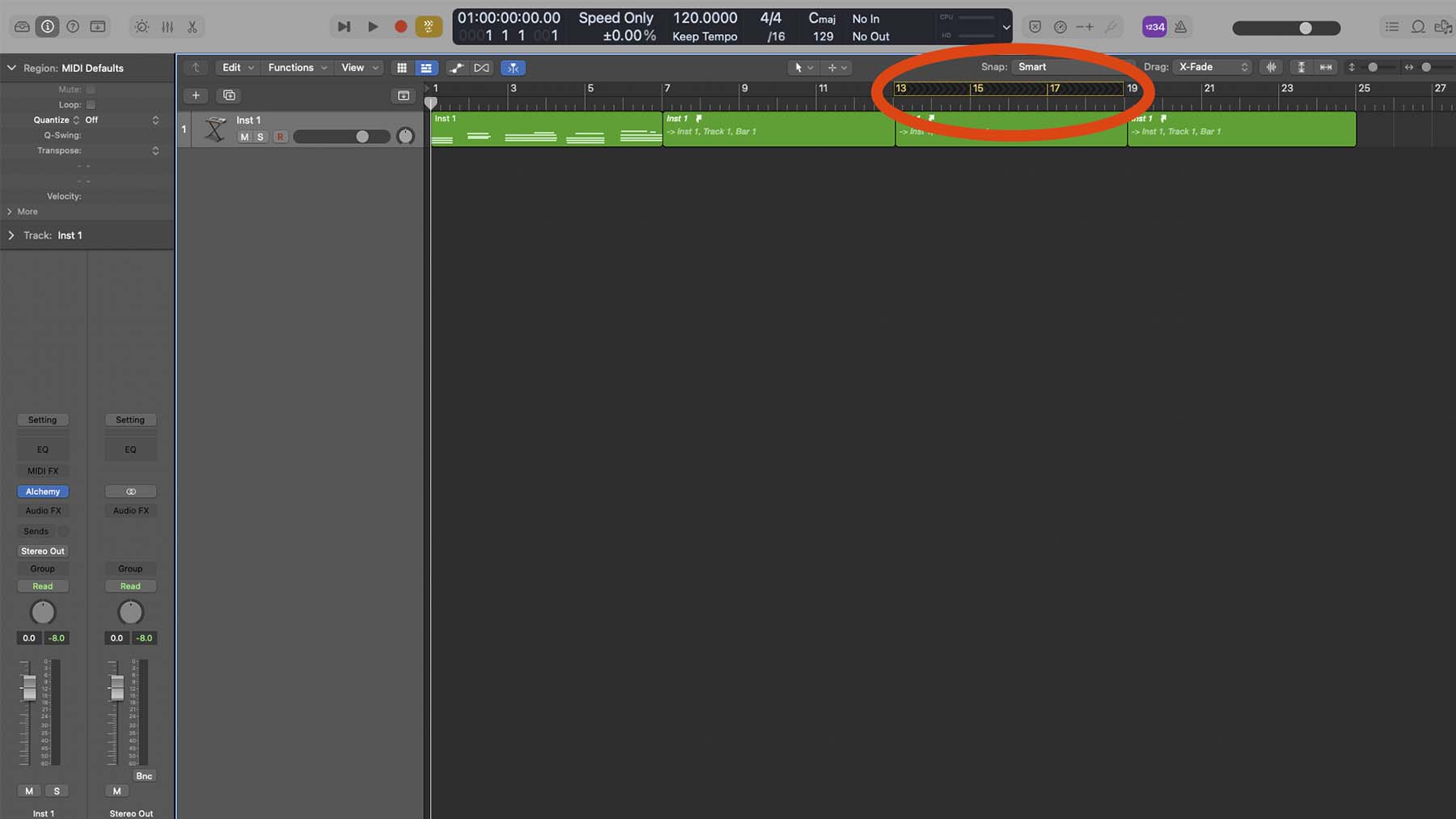Open the Edit menu
1456x819 pixels.
(x=239, y=68)
